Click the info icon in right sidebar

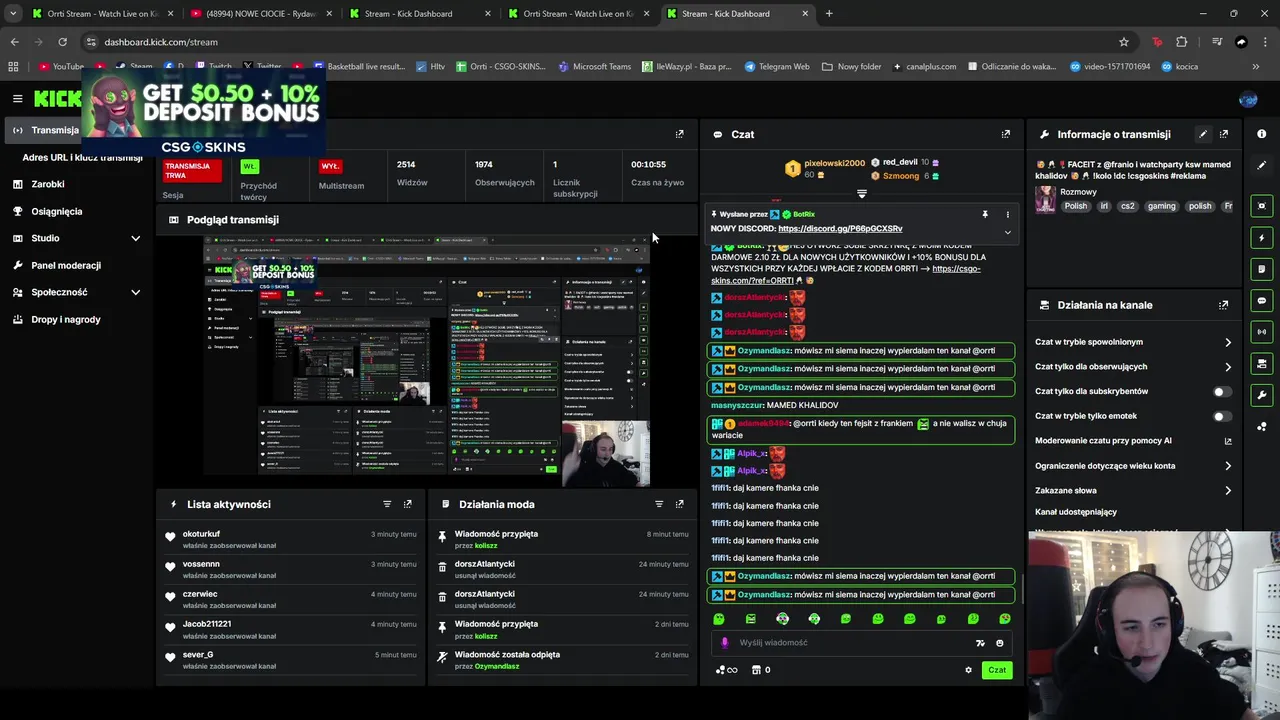pos(1262,134)
